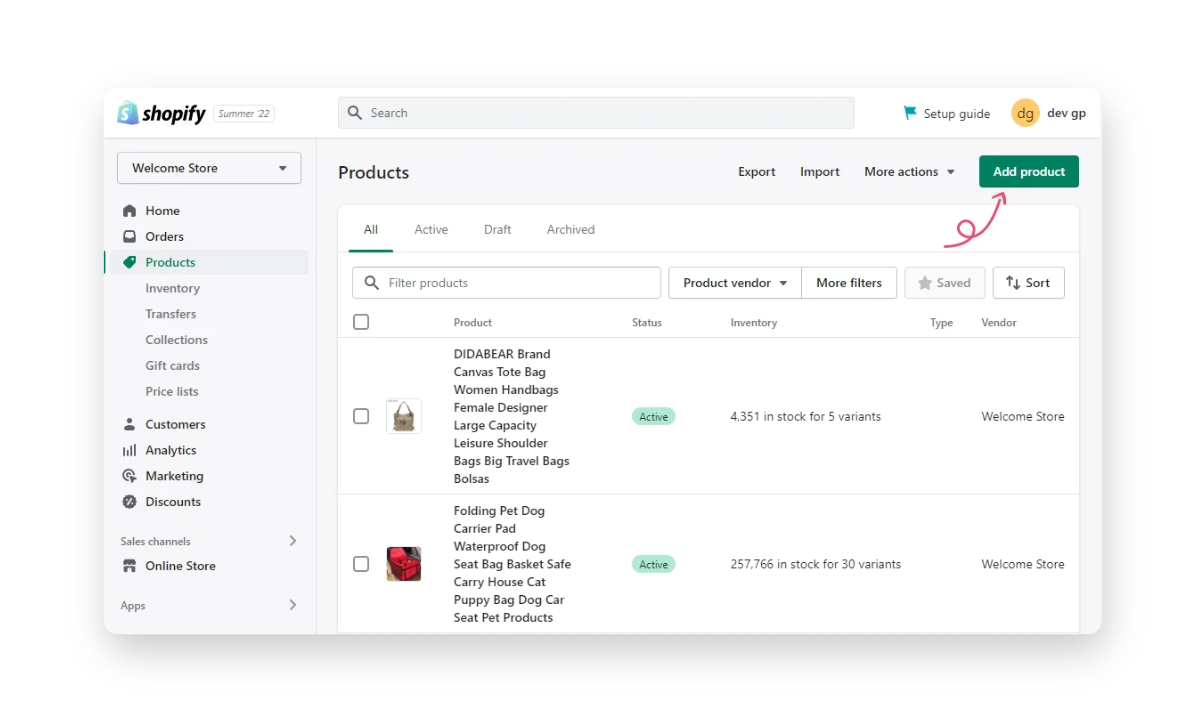Expand the Sales channels section chevron
This screenshot has width=1204, height=720.
click(x=293, y=541)
